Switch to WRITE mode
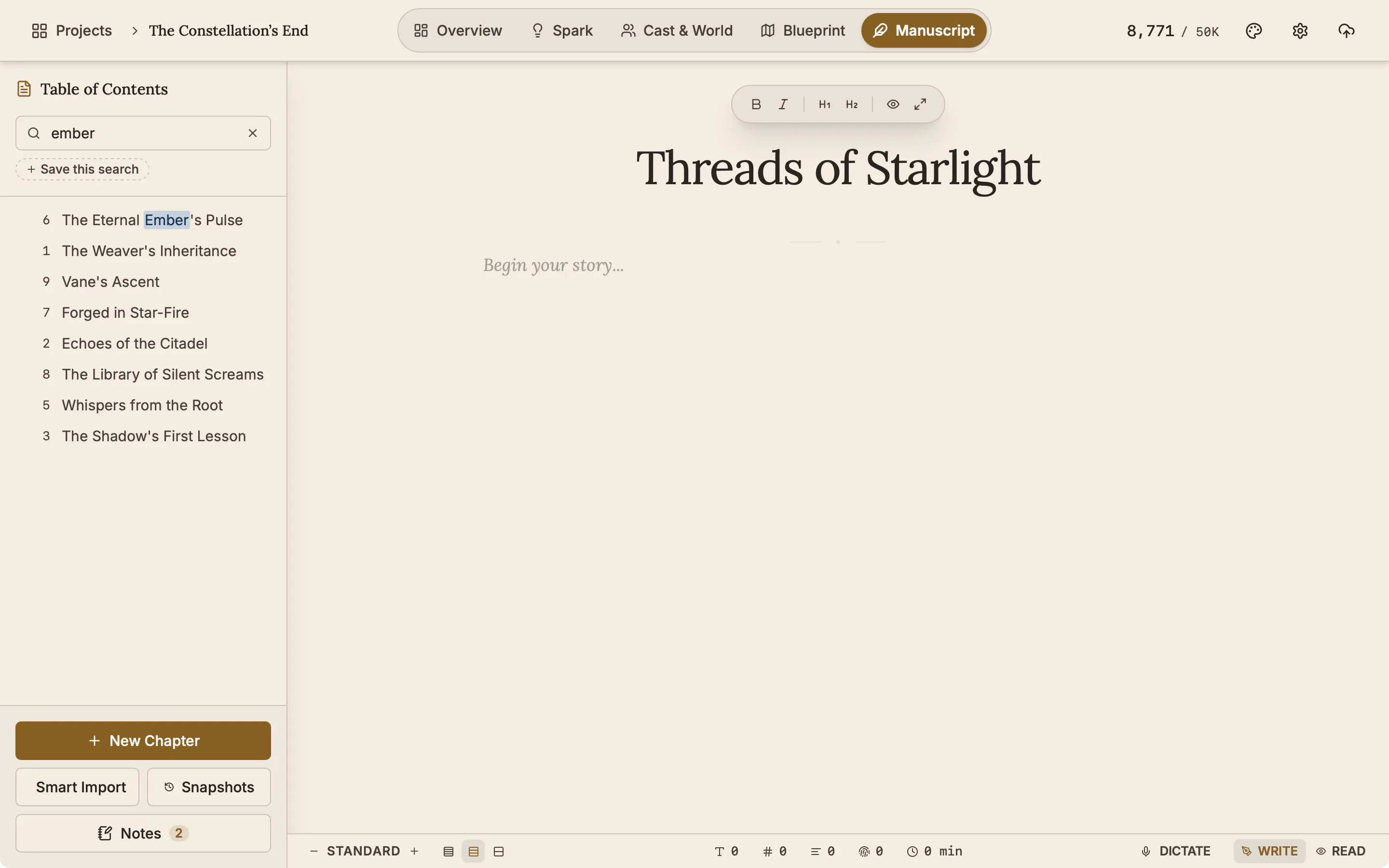This screenshot has width=1389, height=868. pos(1269,851)
